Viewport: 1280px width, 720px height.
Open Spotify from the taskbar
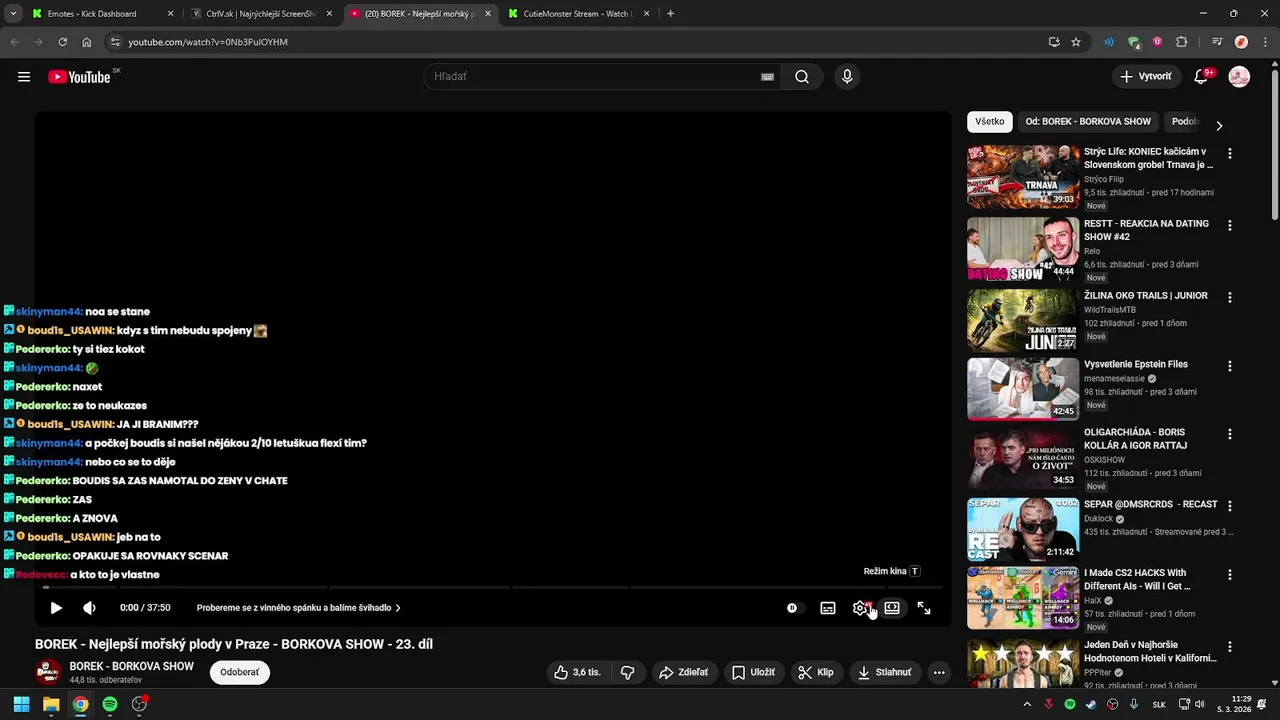(x=110, y=704)
